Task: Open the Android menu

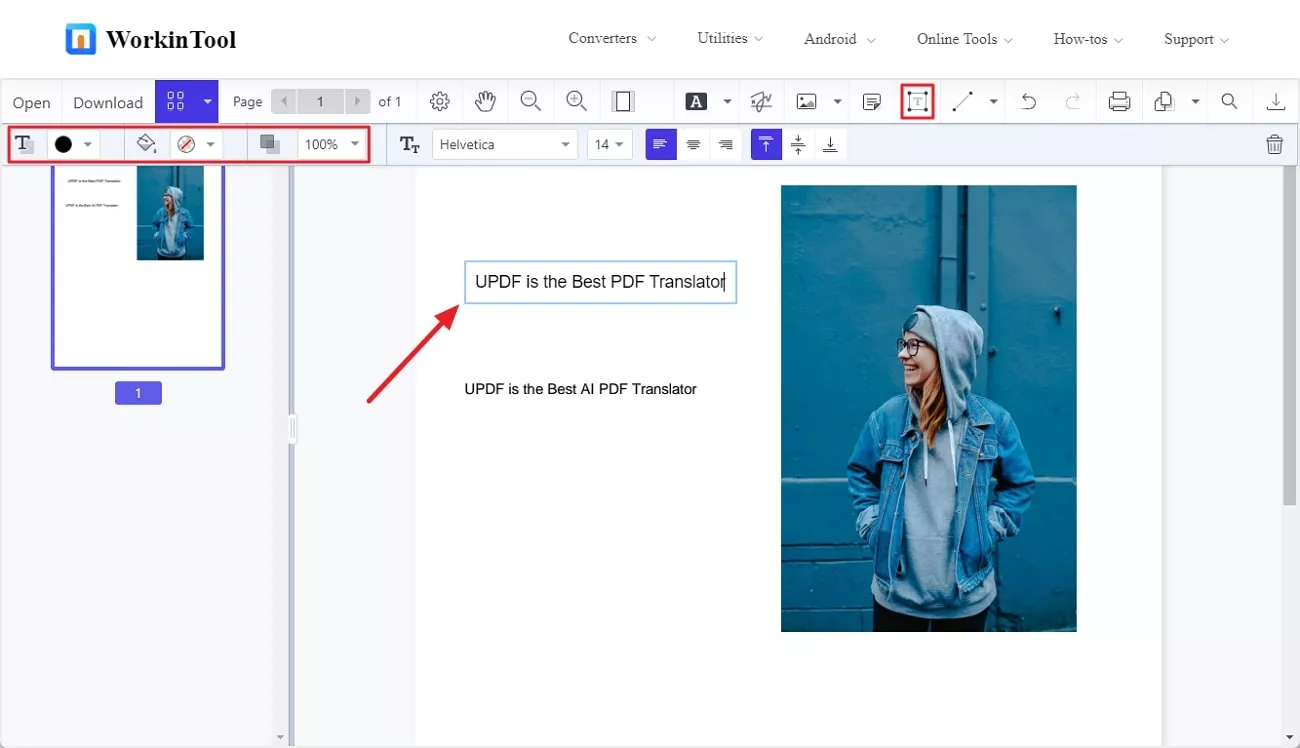Action: 840,39
